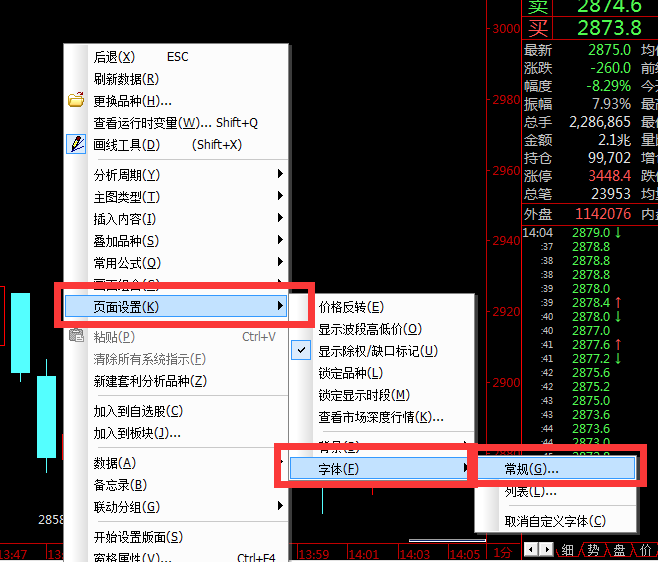The height and width of the screenshot is (562, 658).
Task: Click the 2875.6 tick entry
Action: click(x=591, y=372)
